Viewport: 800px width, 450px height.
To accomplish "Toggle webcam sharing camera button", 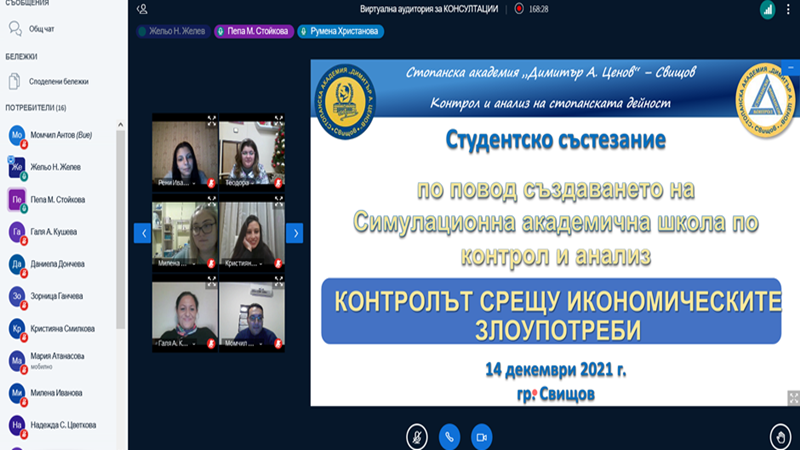I will [481, 437].
